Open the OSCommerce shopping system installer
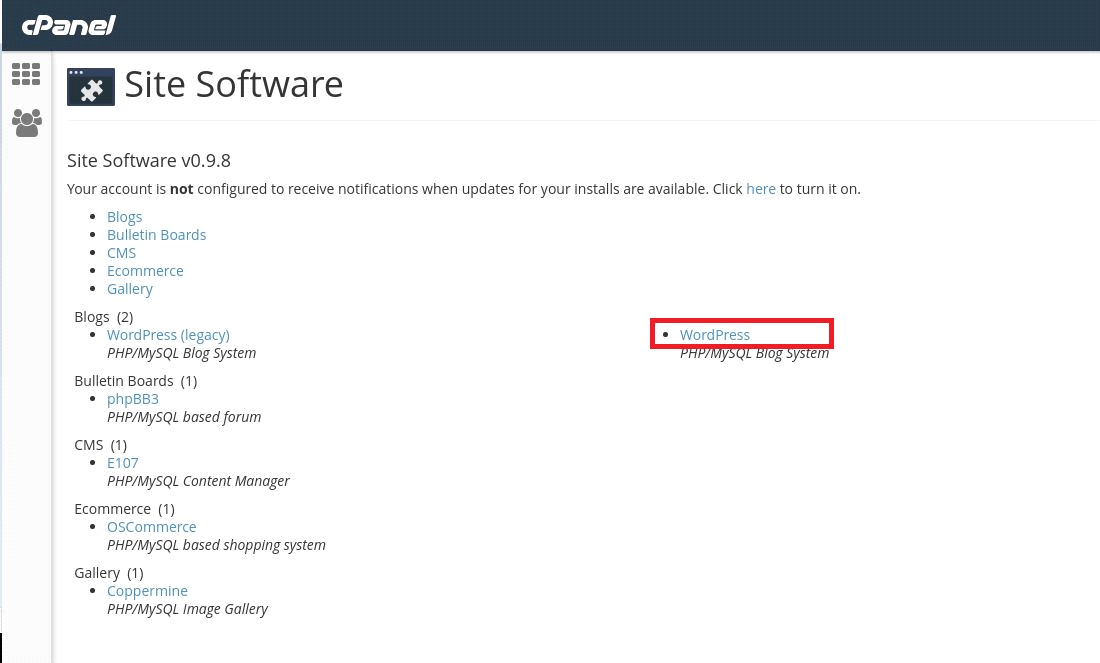This screenshot has height=663, width=1100. tap(152, 526)
